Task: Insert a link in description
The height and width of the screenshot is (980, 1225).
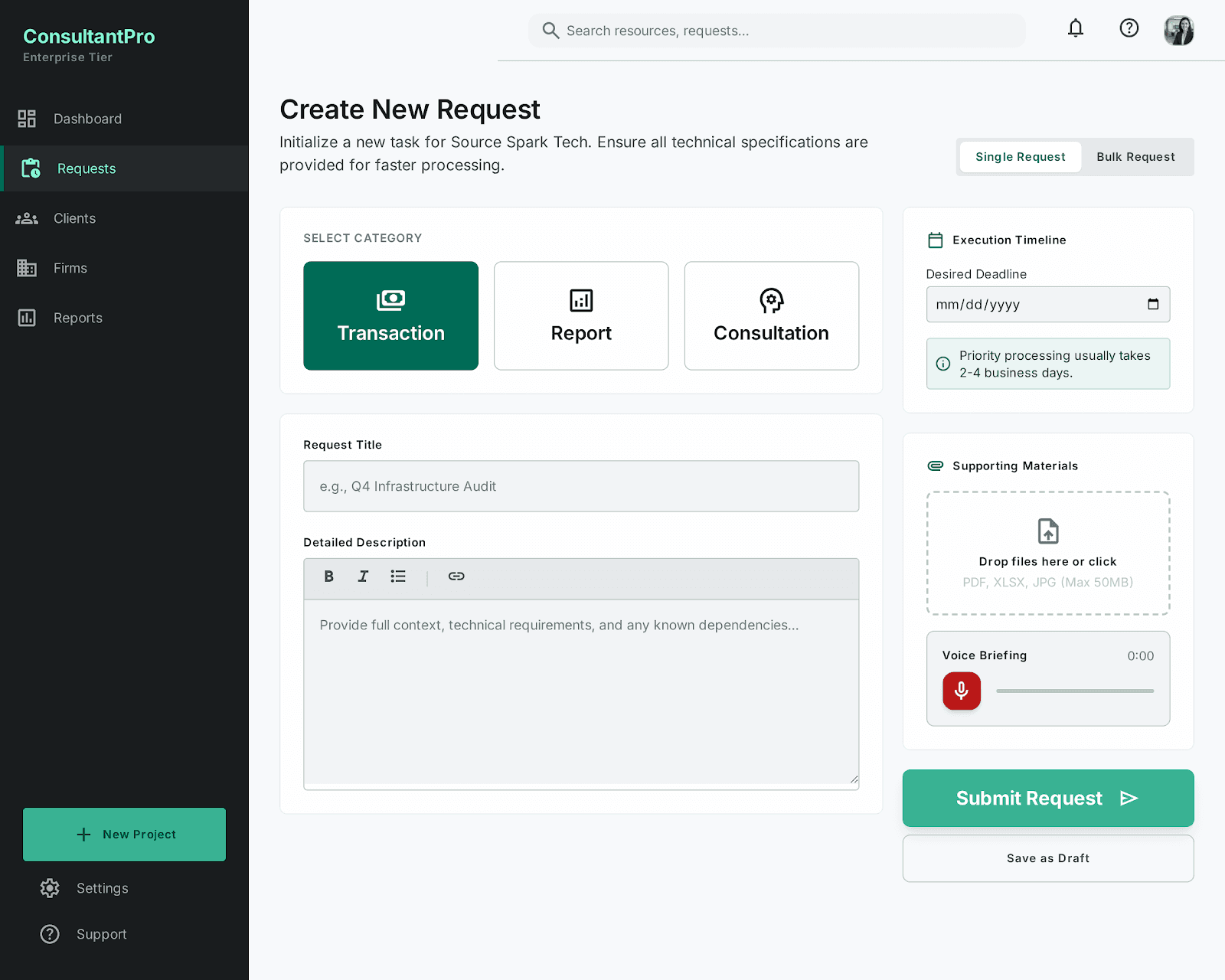Action: (456, 577)
